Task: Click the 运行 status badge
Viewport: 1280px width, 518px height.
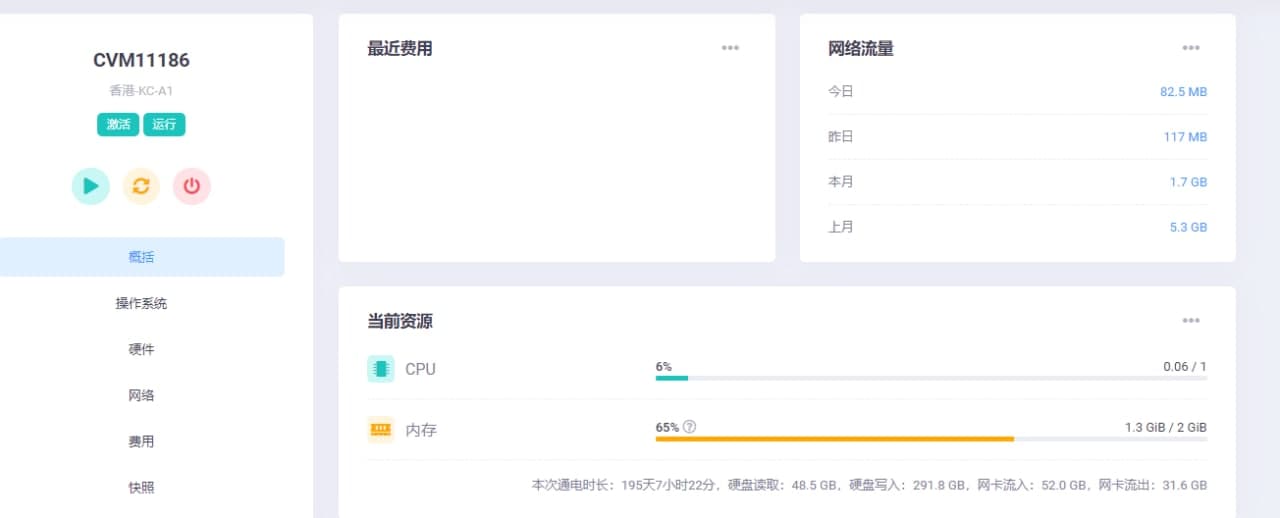Action: pos(164,125)
